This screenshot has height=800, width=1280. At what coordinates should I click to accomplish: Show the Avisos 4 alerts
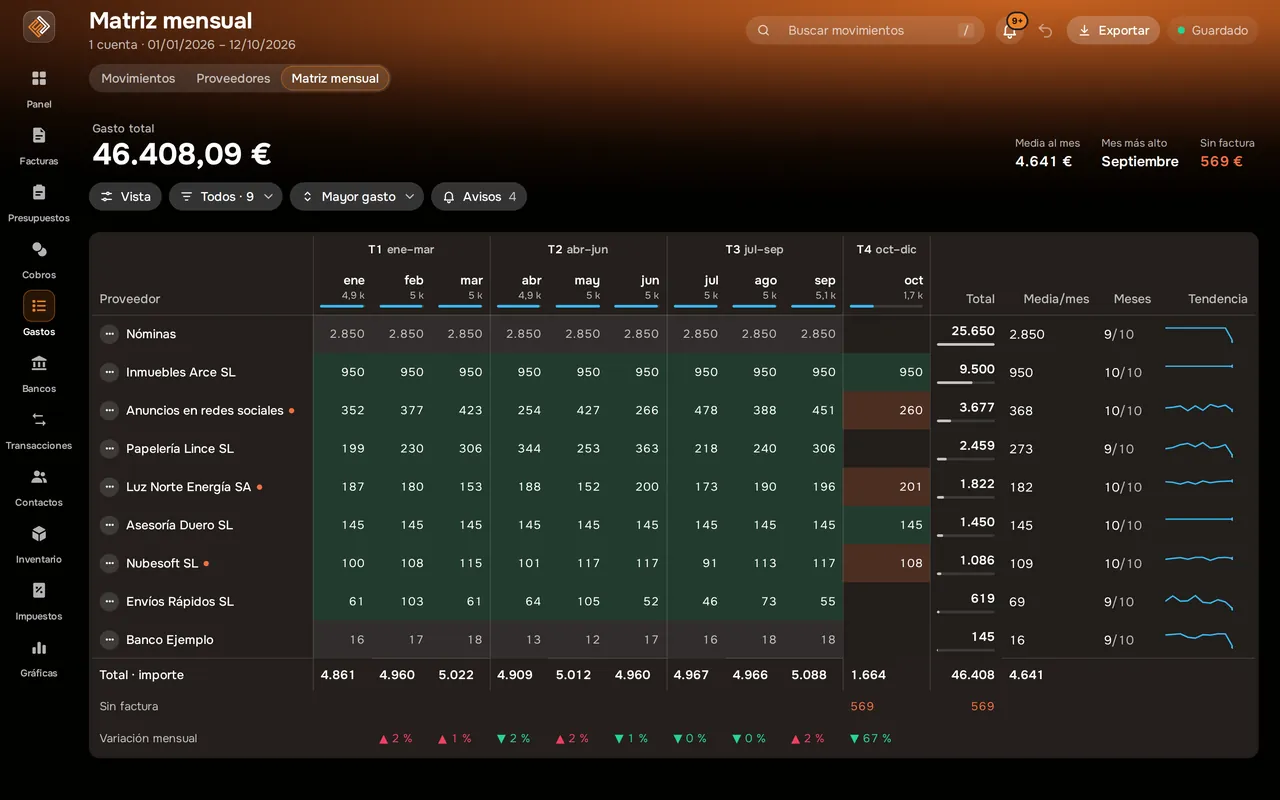click(479, 197)
